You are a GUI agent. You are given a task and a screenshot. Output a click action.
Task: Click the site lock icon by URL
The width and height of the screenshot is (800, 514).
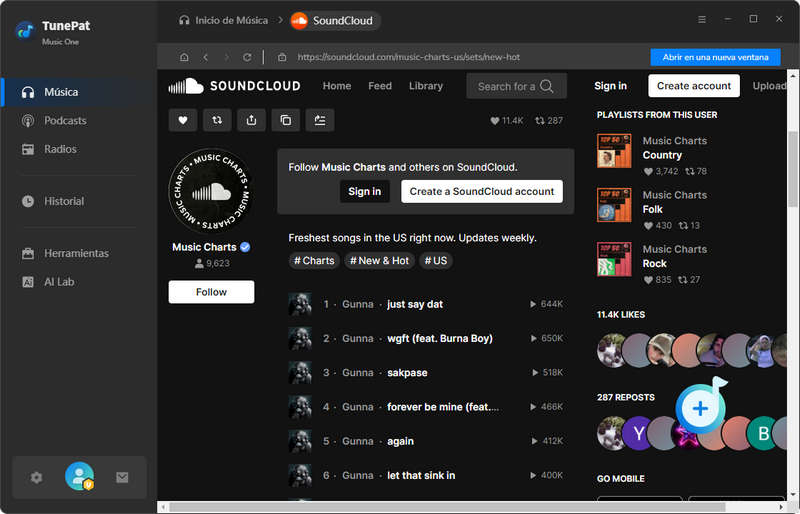tap(282, 57)
